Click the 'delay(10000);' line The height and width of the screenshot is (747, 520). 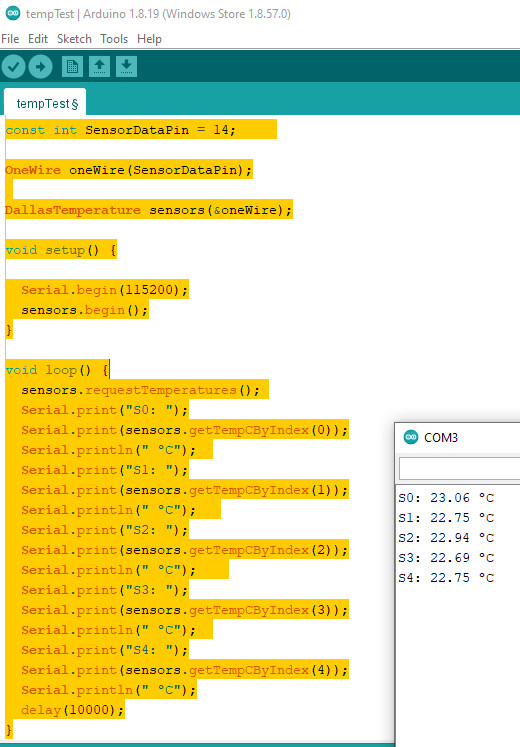click(73, 710)
